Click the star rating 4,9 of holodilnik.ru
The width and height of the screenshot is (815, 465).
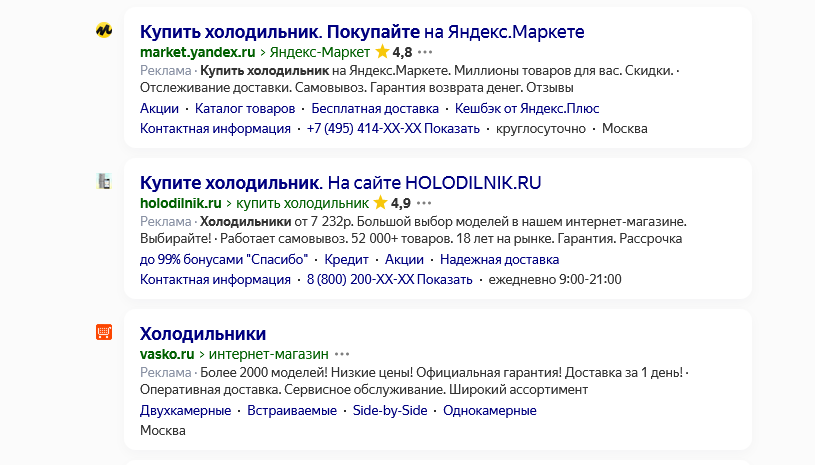click(x=392, y=203)
